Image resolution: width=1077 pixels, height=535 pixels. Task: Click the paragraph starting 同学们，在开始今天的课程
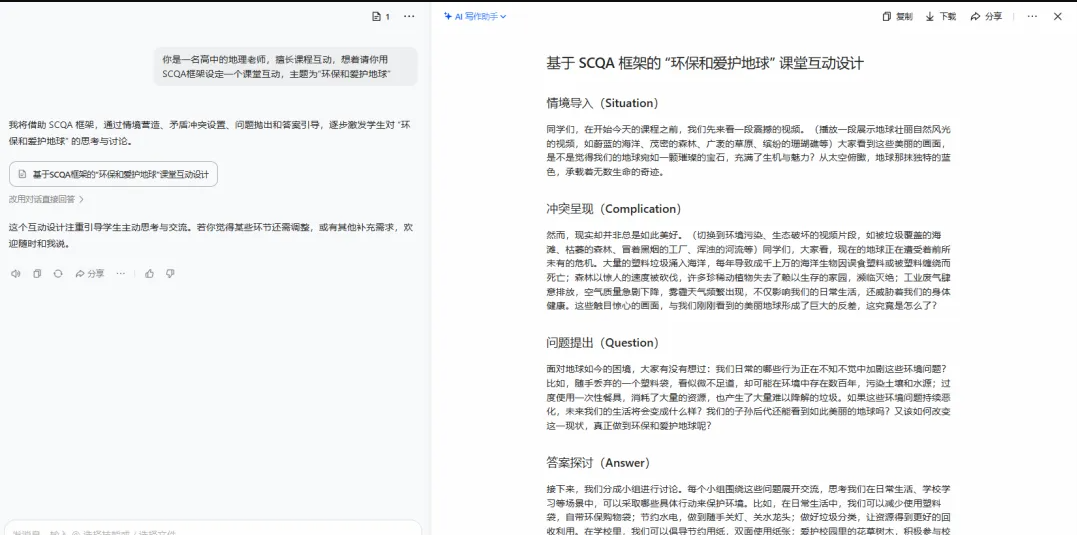[748, 150]
